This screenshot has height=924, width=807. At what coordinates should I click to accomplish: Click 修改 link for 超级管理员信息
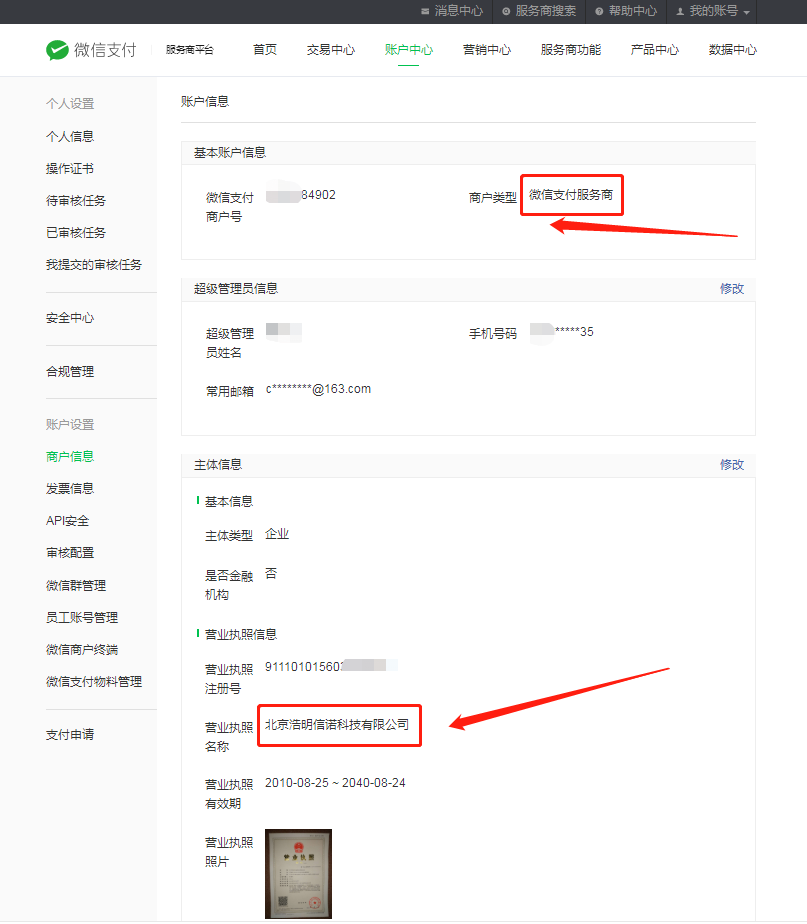pyautogui.click(x=732, y=288)
